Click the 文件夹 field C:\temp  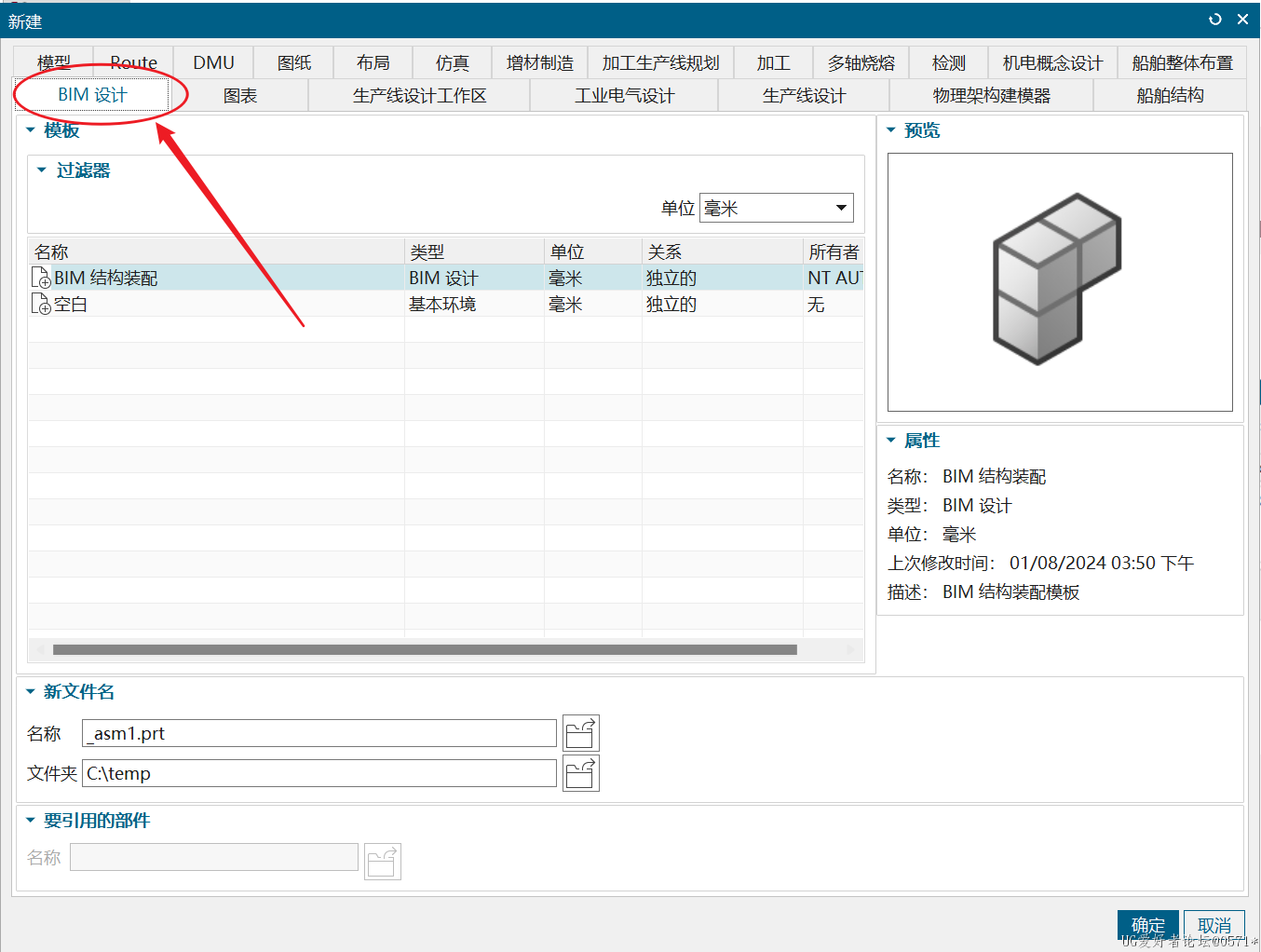tap(319, 773)
